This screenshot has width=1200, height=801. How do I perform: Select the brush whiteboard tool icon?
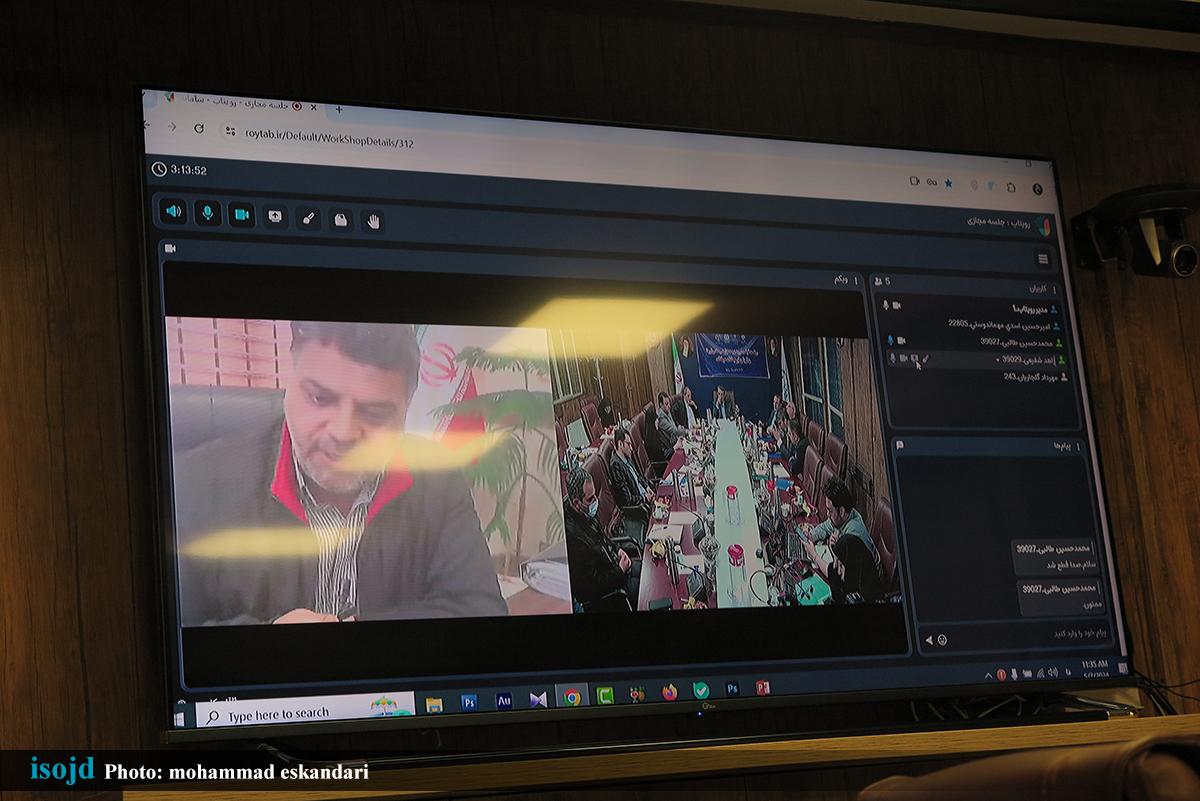[x=308, y=219]
